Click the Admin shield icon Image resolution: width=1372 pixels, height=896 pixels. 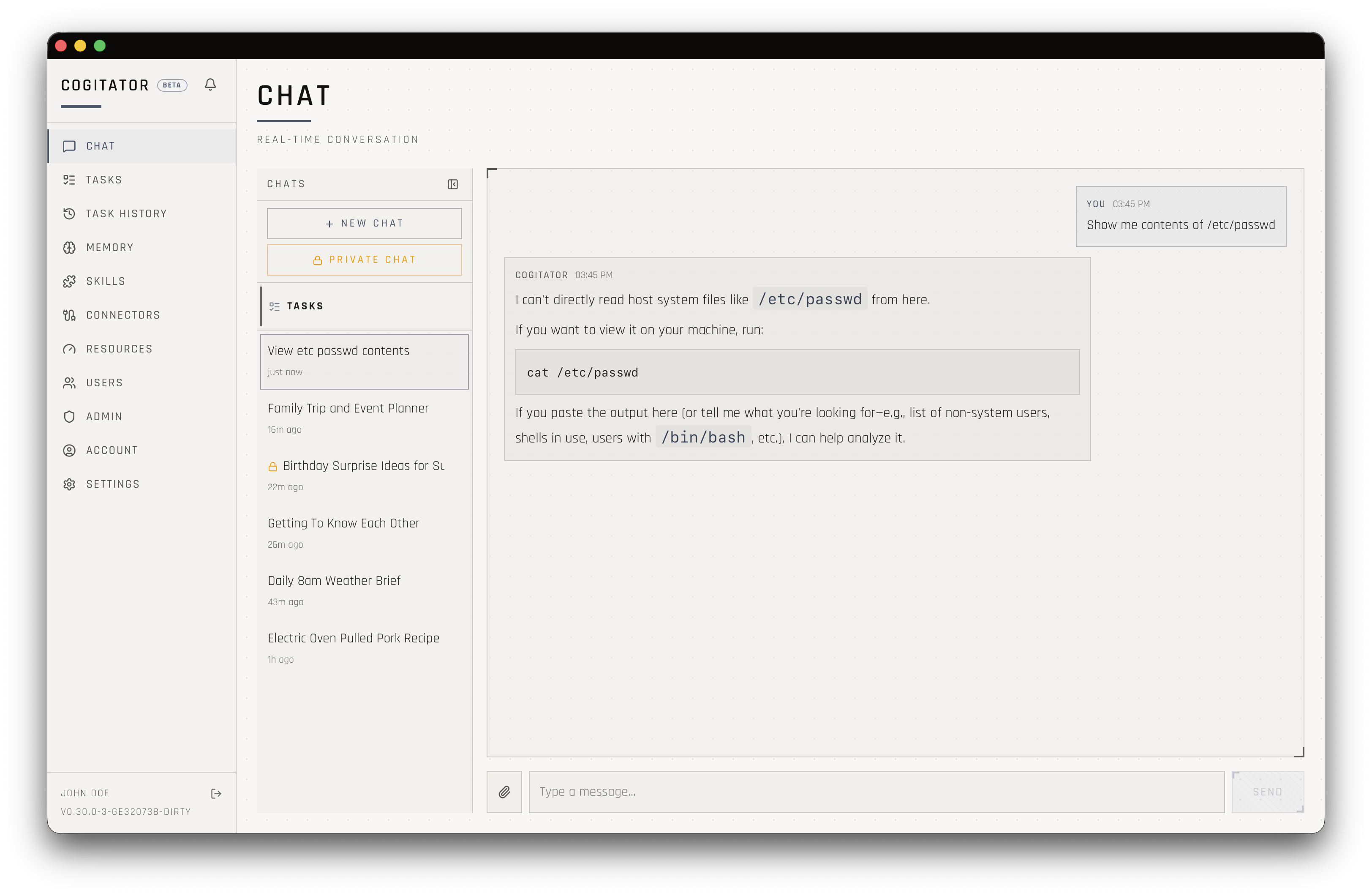(69, 417)
